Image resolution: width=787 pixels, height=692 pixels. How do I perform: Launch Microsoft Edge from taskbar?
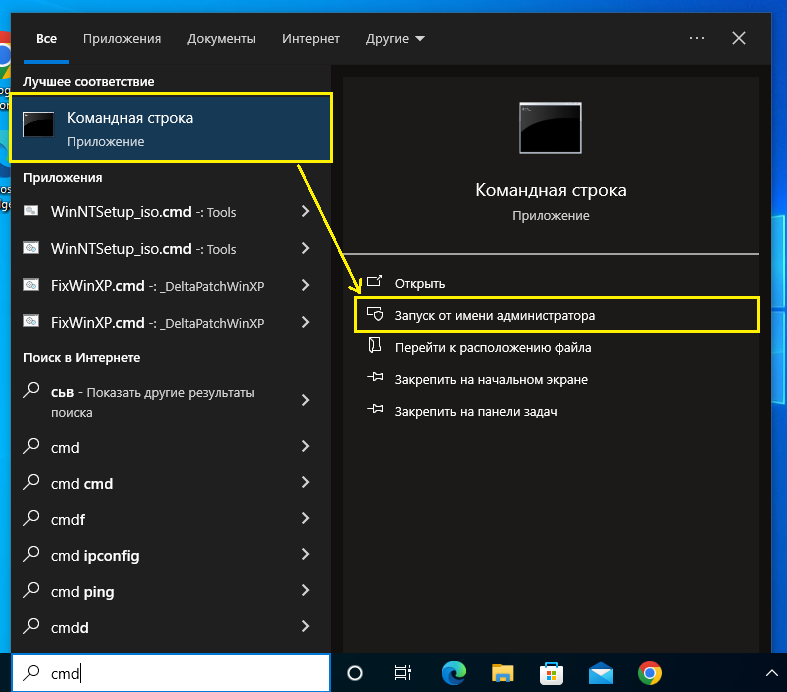pos(454,673)
